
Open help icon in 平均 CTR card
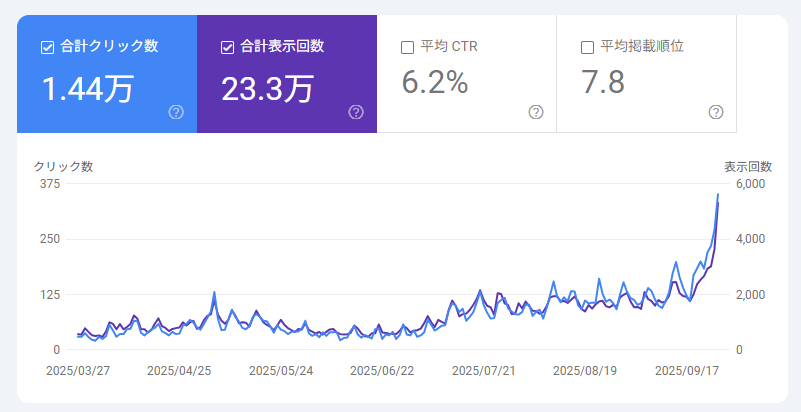(x=536, y=112)
